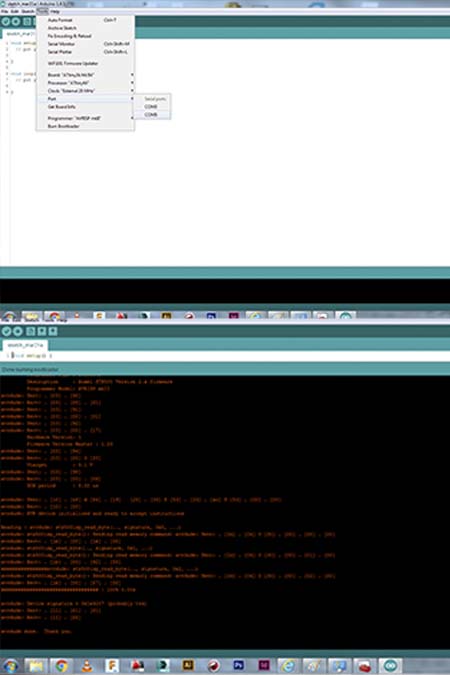Click Open sketch icon in lower Arduino window
Screen dimensions: 450x675
click(41, 331)
